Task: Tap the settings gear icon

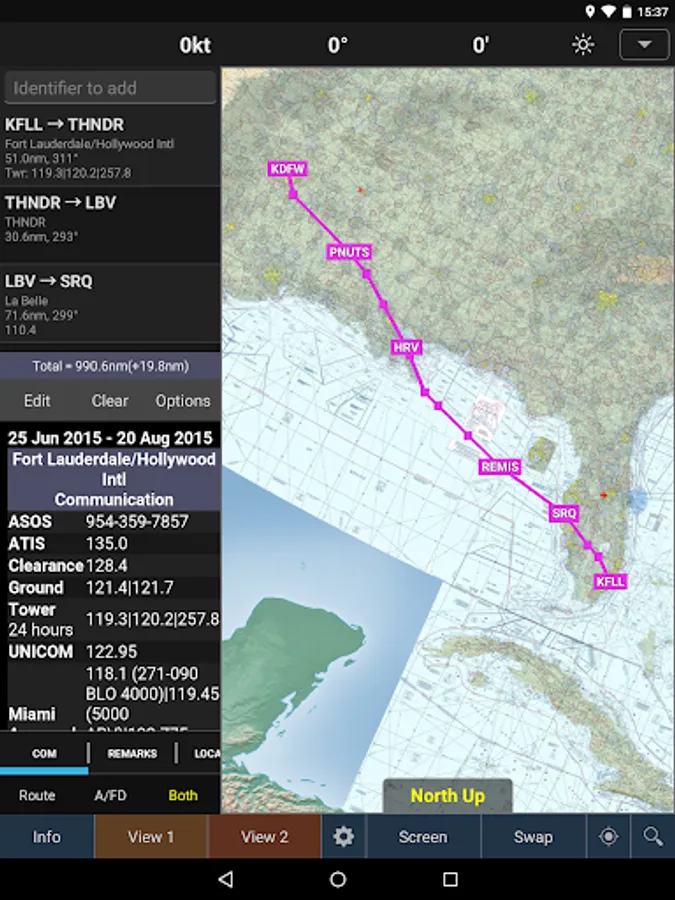Action: (x=343, y=836)
